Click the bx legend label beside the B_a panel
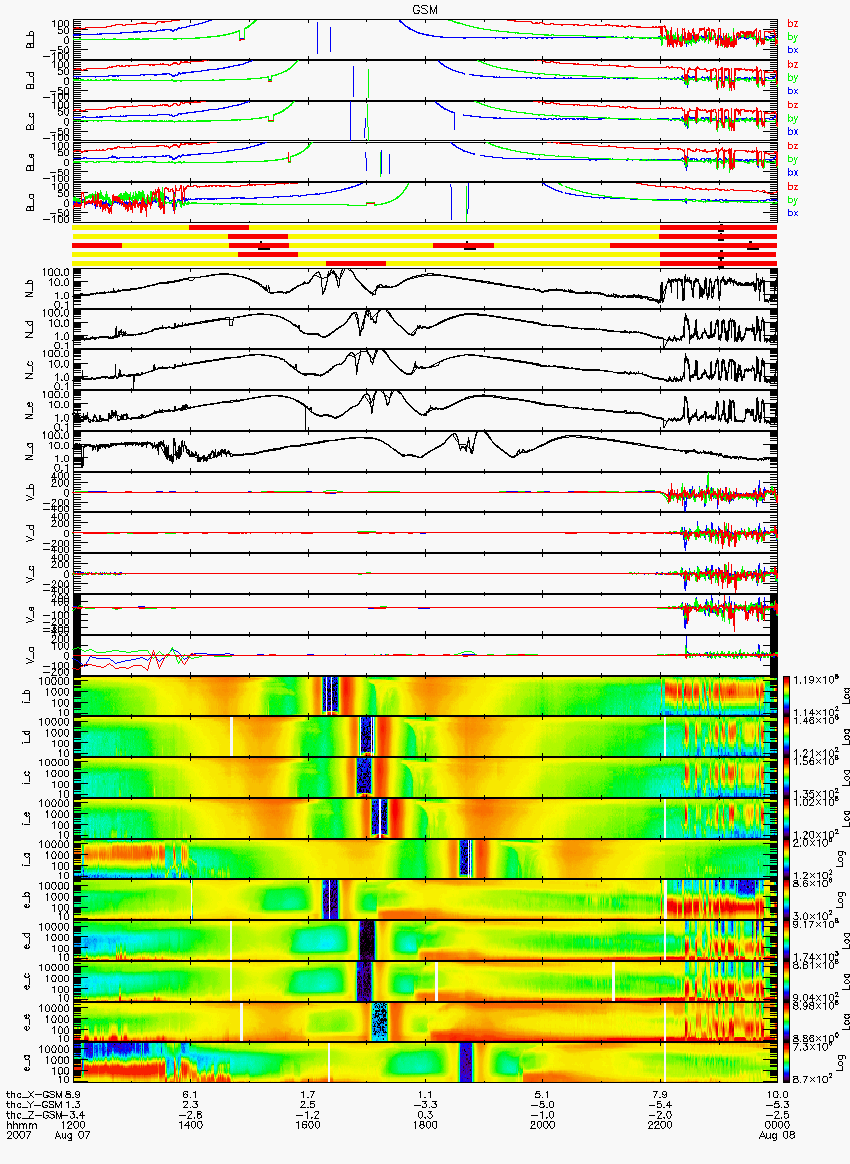850x1164 pixels. click(x=793, y=213)
